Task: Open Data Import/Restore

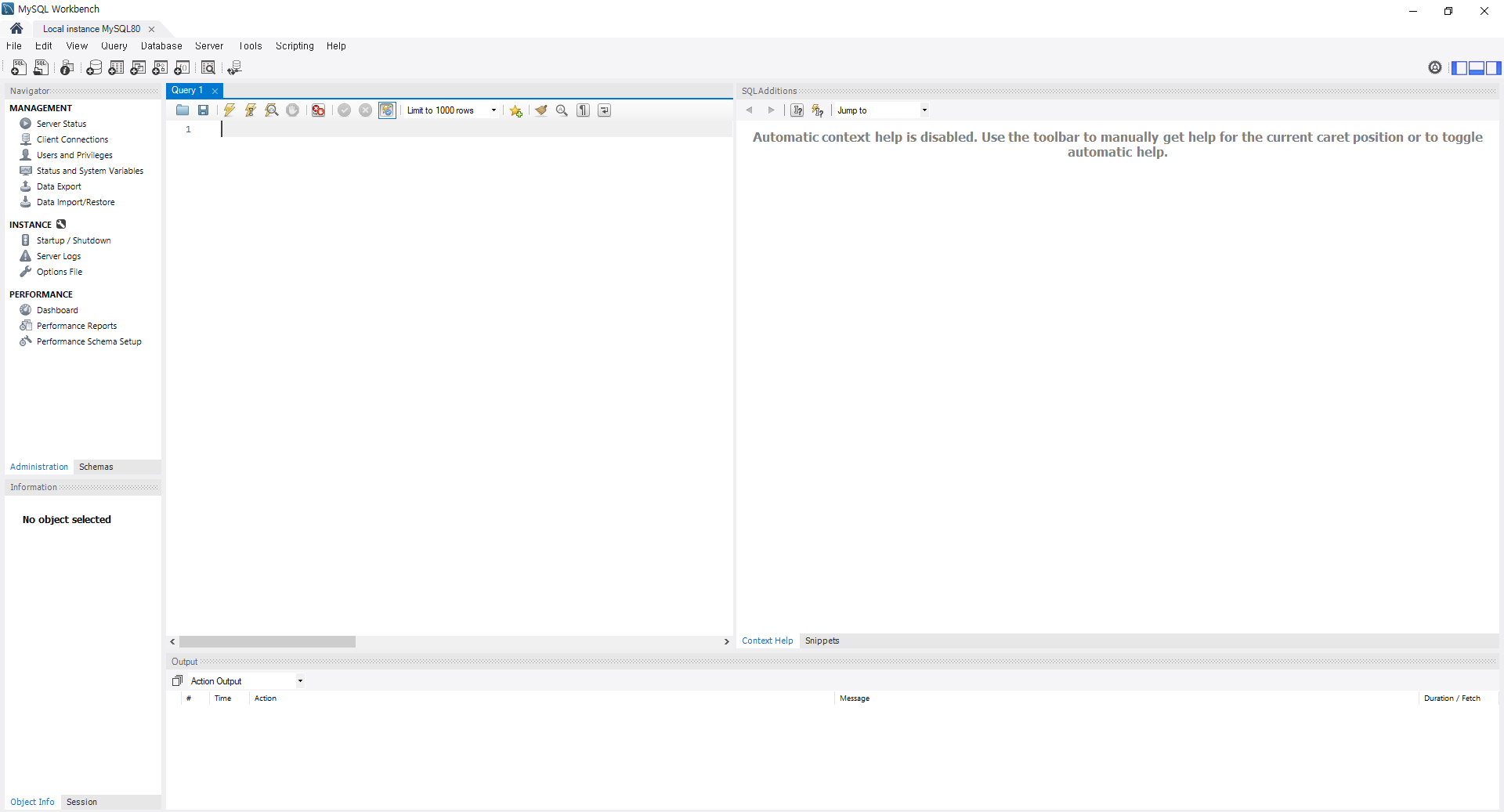Action: pos(75,202)
